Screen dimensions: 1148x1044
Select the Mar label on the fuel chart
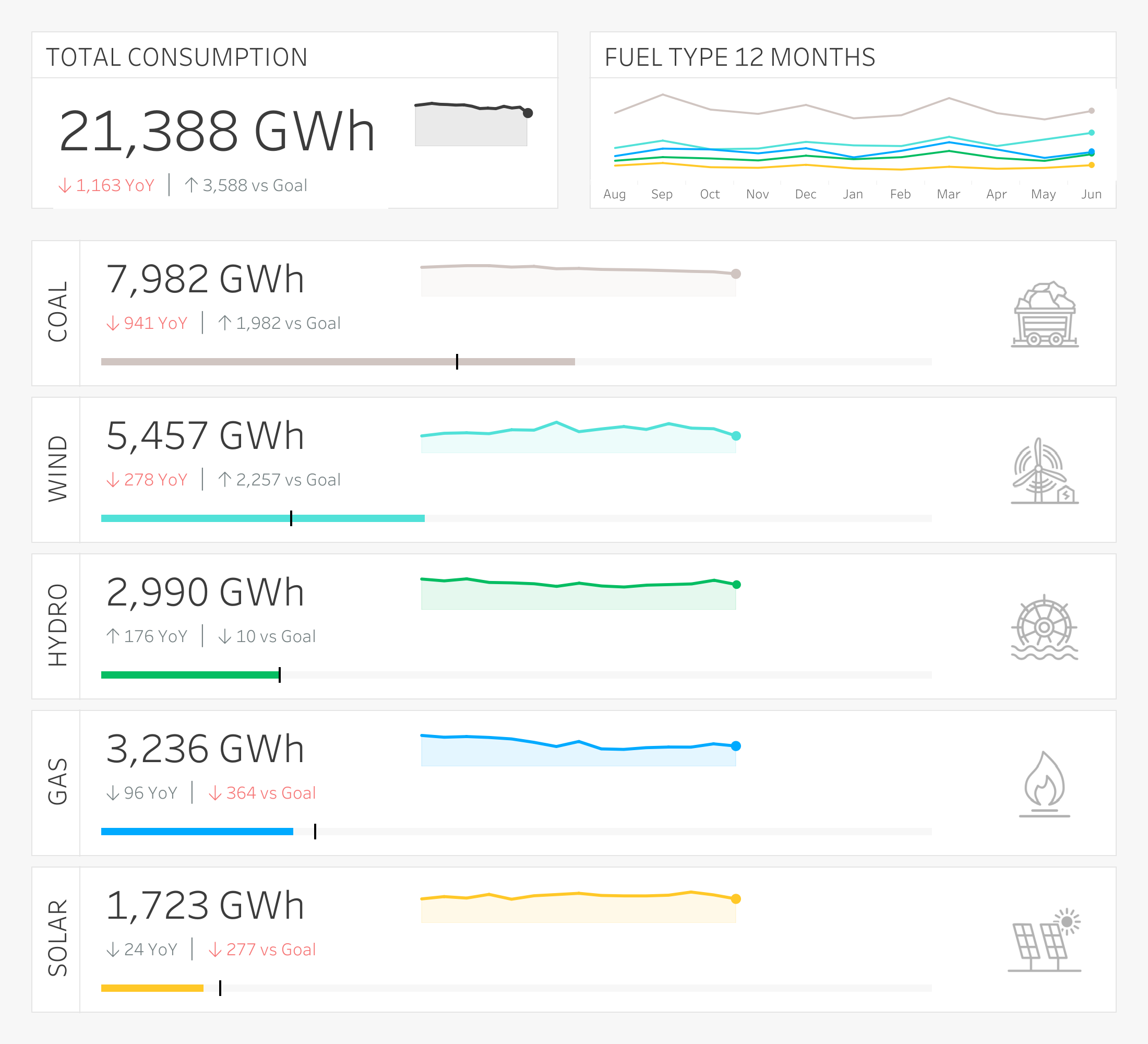[x=948, y=194]
